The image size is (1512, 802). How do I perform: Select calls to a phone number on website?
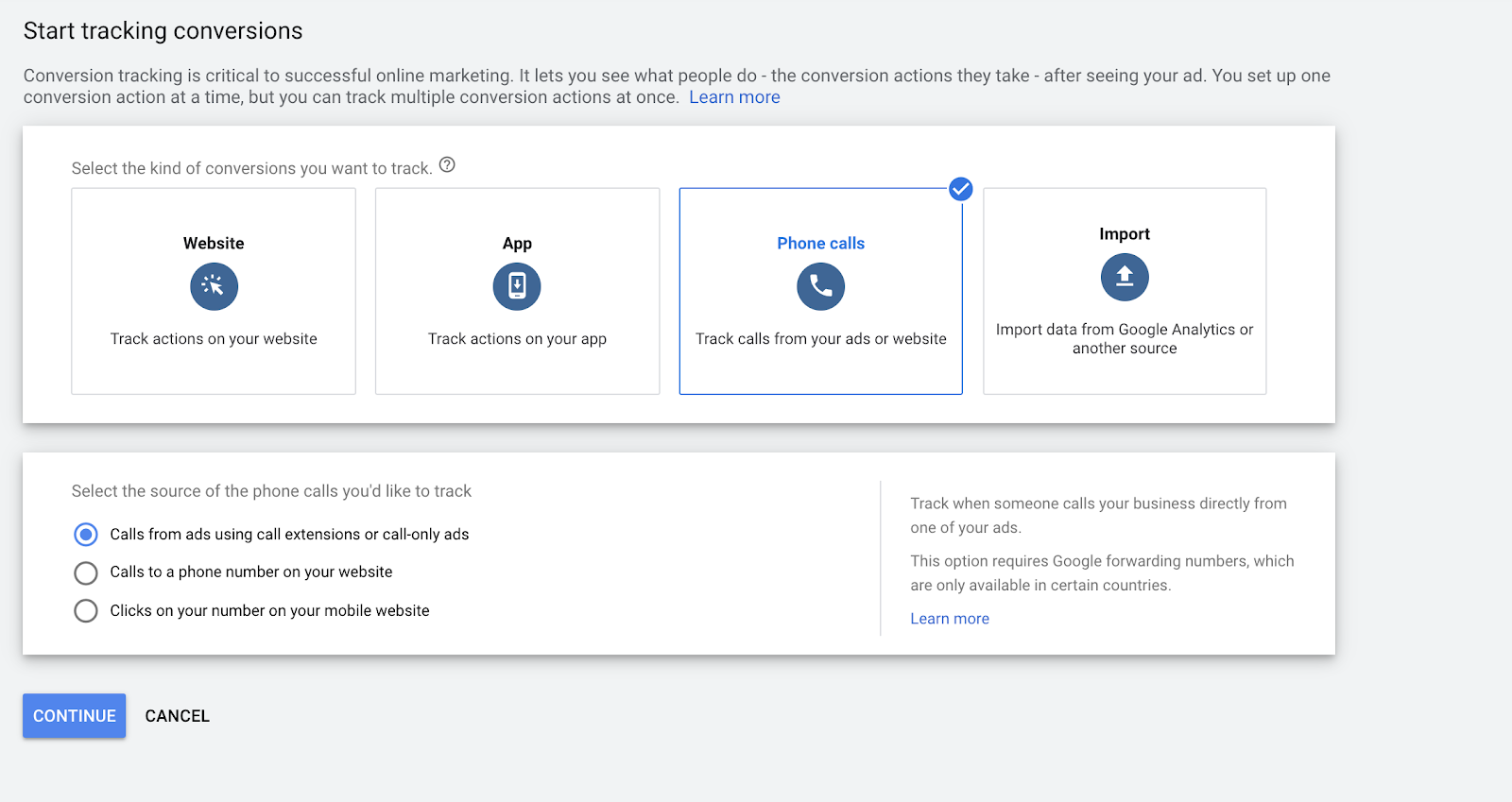(x=86, y=572)
